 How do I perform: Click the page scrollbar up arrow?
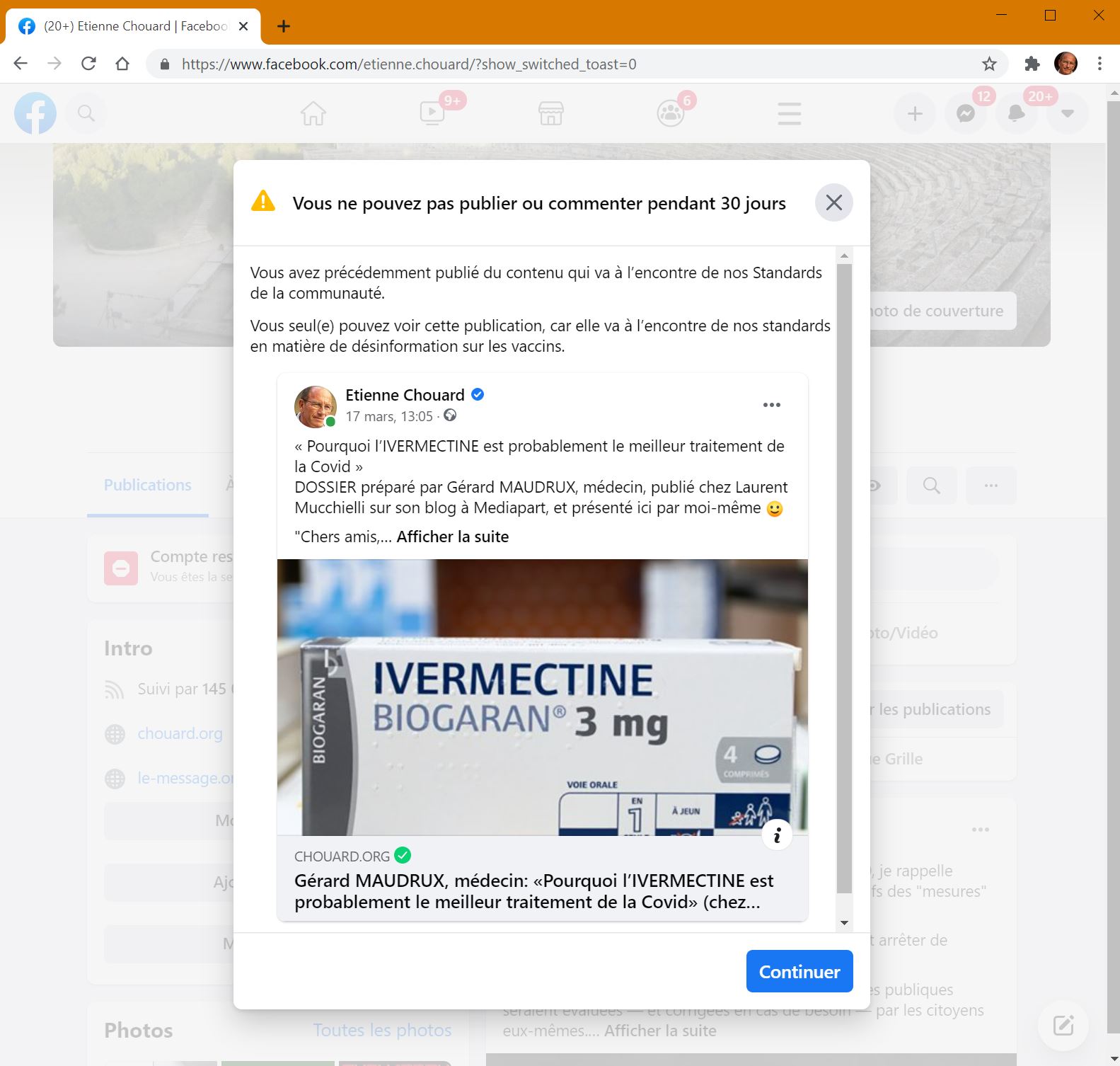click(1113, 93)
